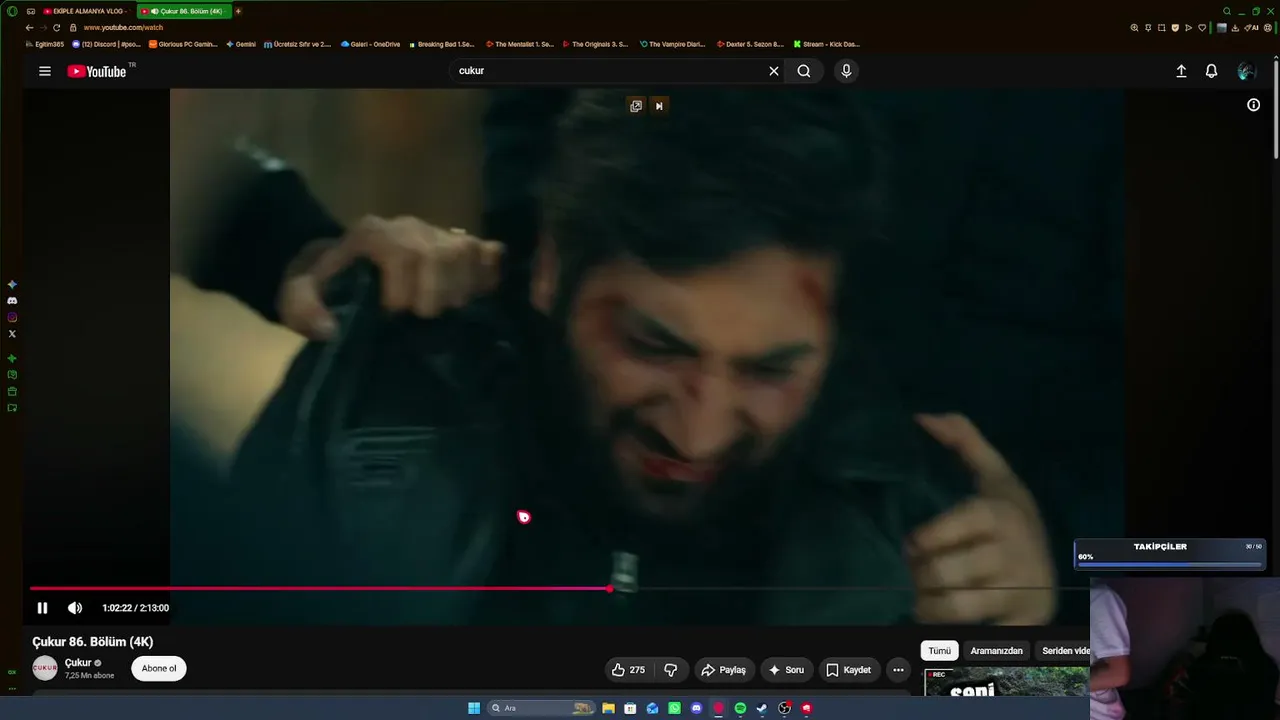Clear the 'cukur' search text
The image size is (1280, 720).
pyautogui.click(x=773, y=71)
